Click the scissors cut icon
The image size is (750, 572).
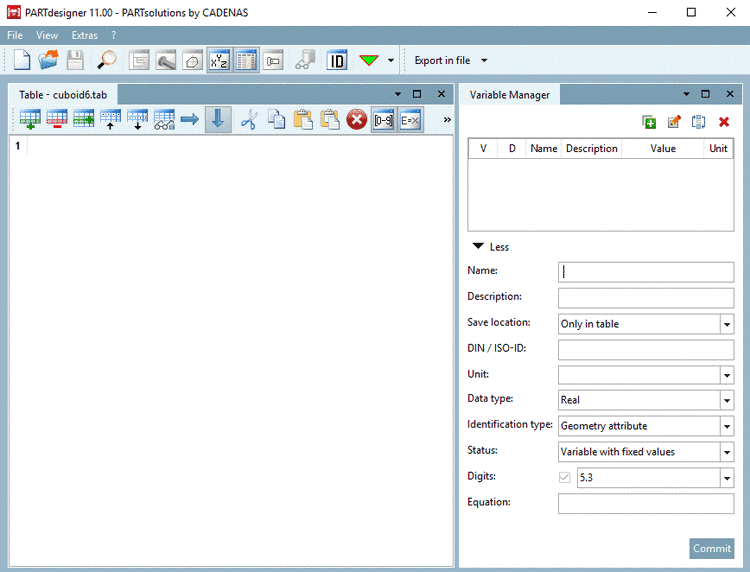249,120
